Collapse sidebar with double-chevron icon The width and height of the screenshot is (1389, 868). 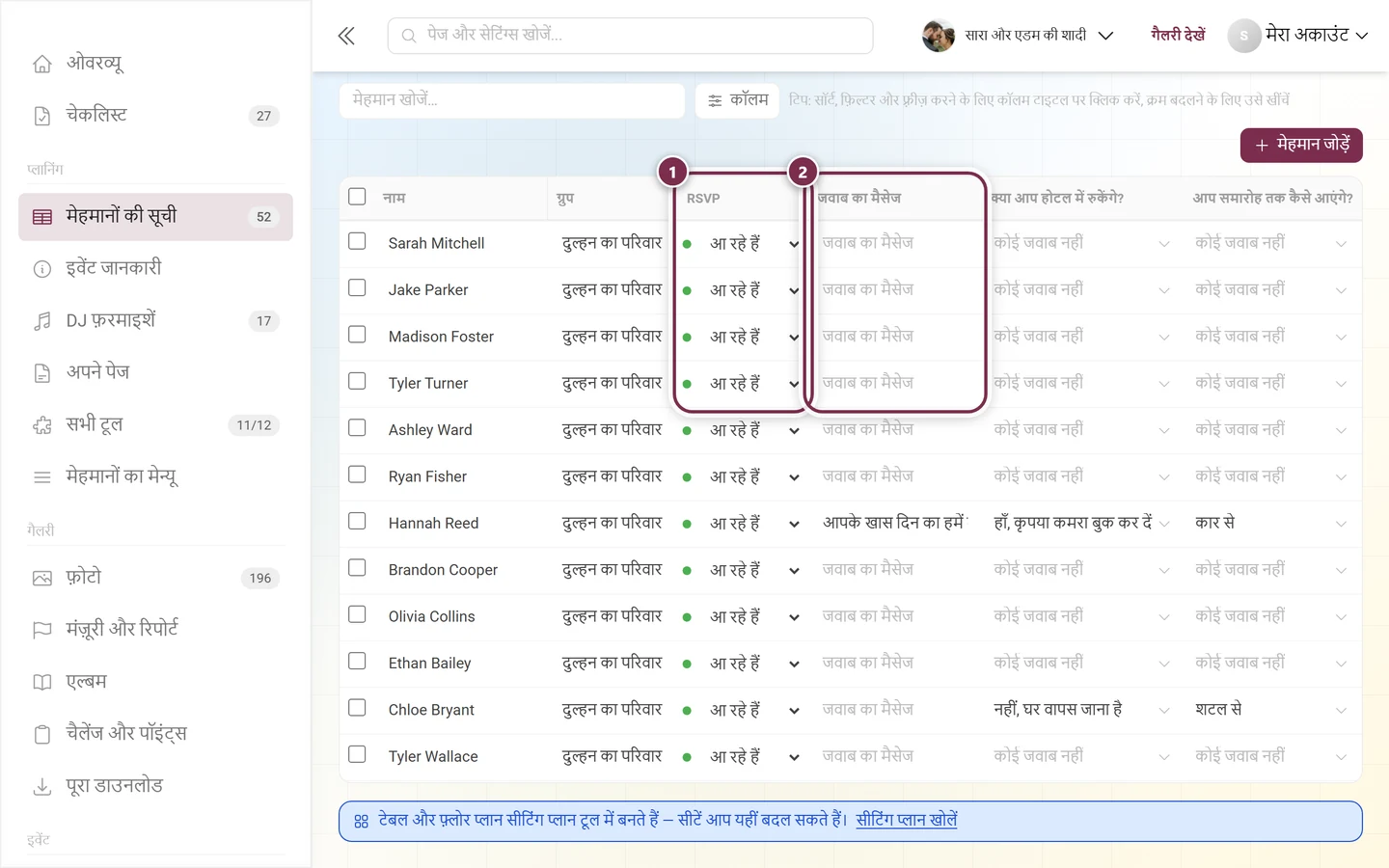(x=346, y=37)
